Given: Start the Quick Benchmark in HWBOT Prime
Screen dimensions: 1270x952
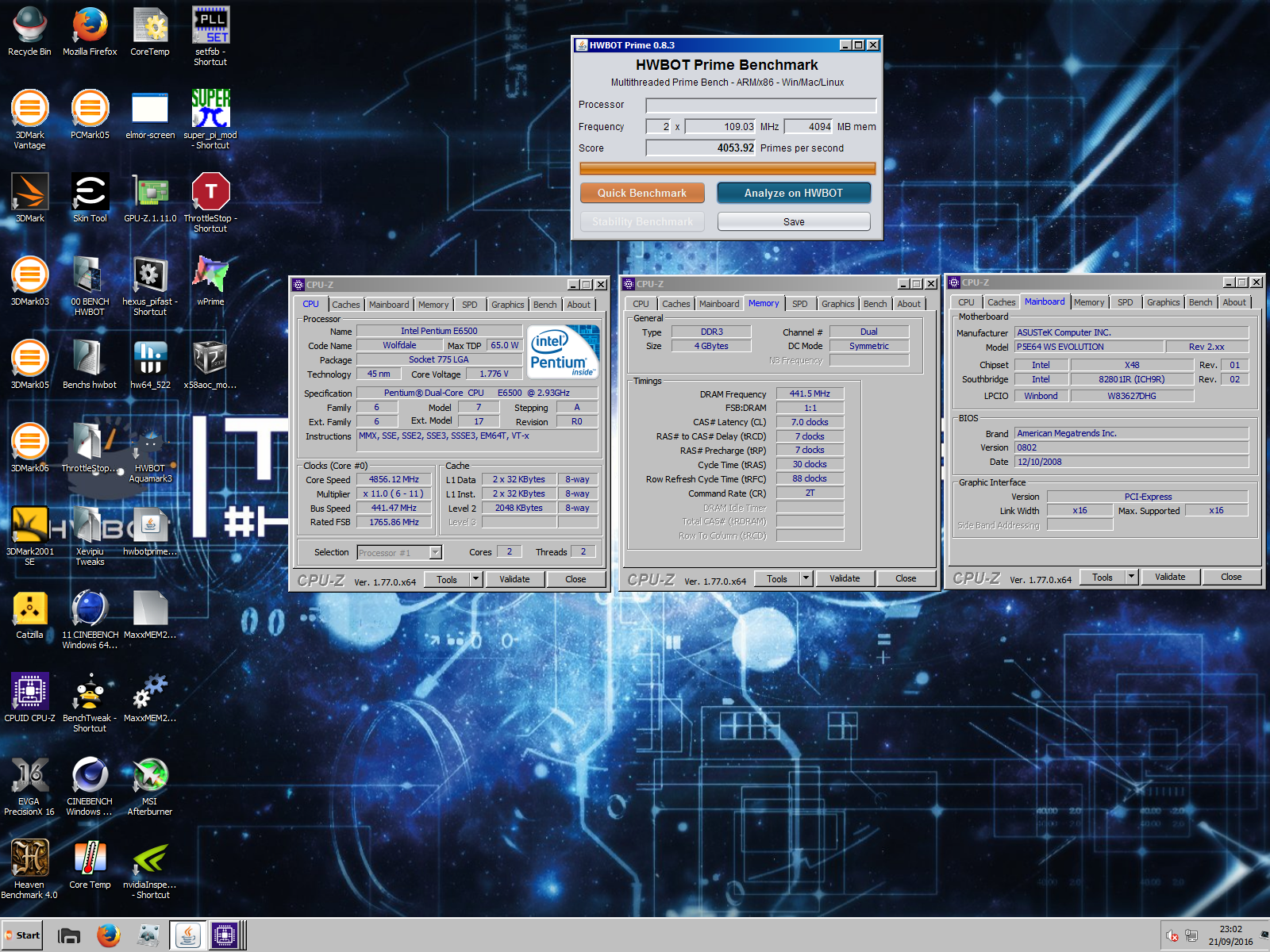Looking at the screenshot, I should click(642, 193).
